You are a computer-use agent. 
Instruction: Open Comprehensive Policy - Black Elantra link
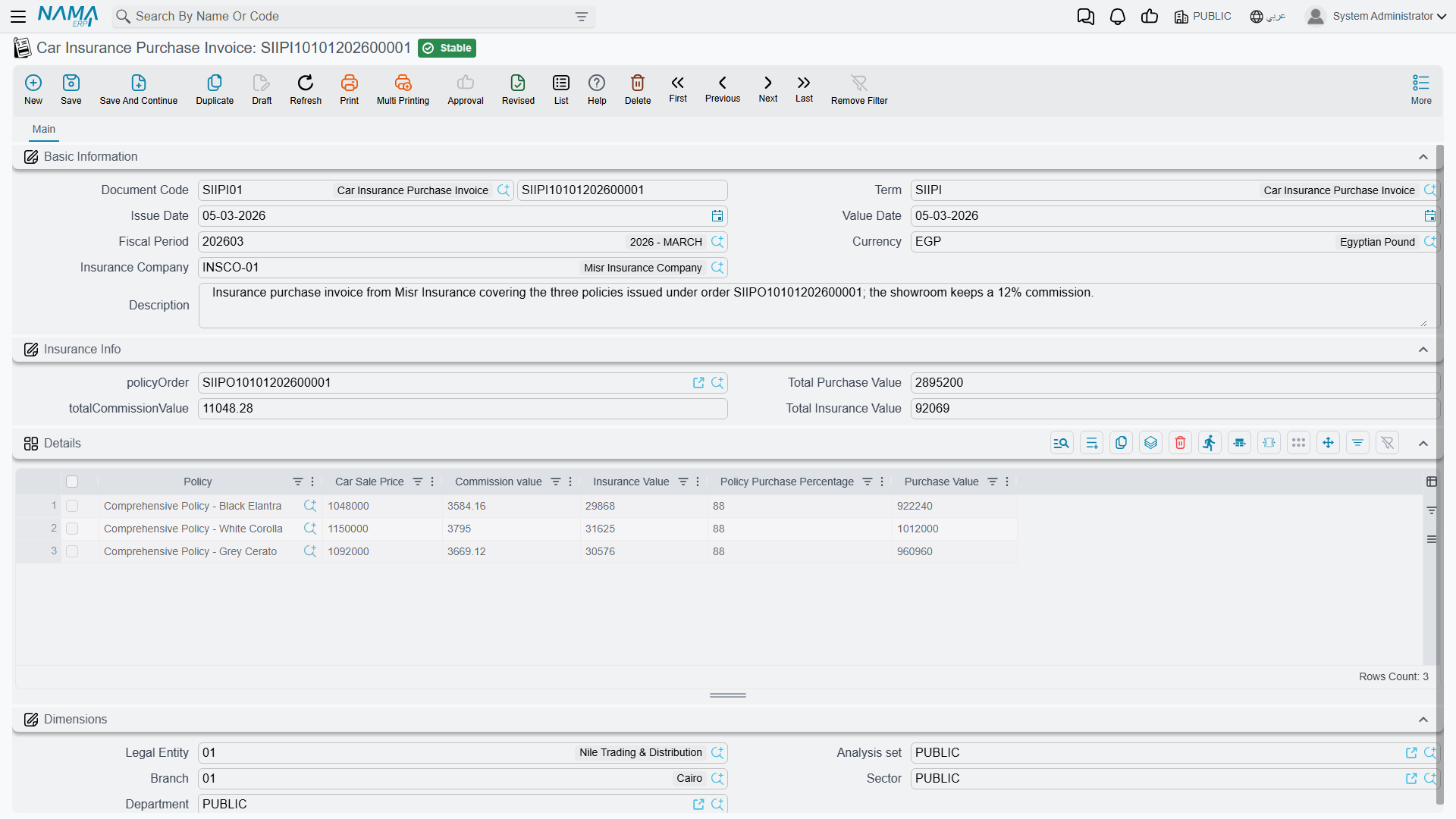[x=193, y=506]
